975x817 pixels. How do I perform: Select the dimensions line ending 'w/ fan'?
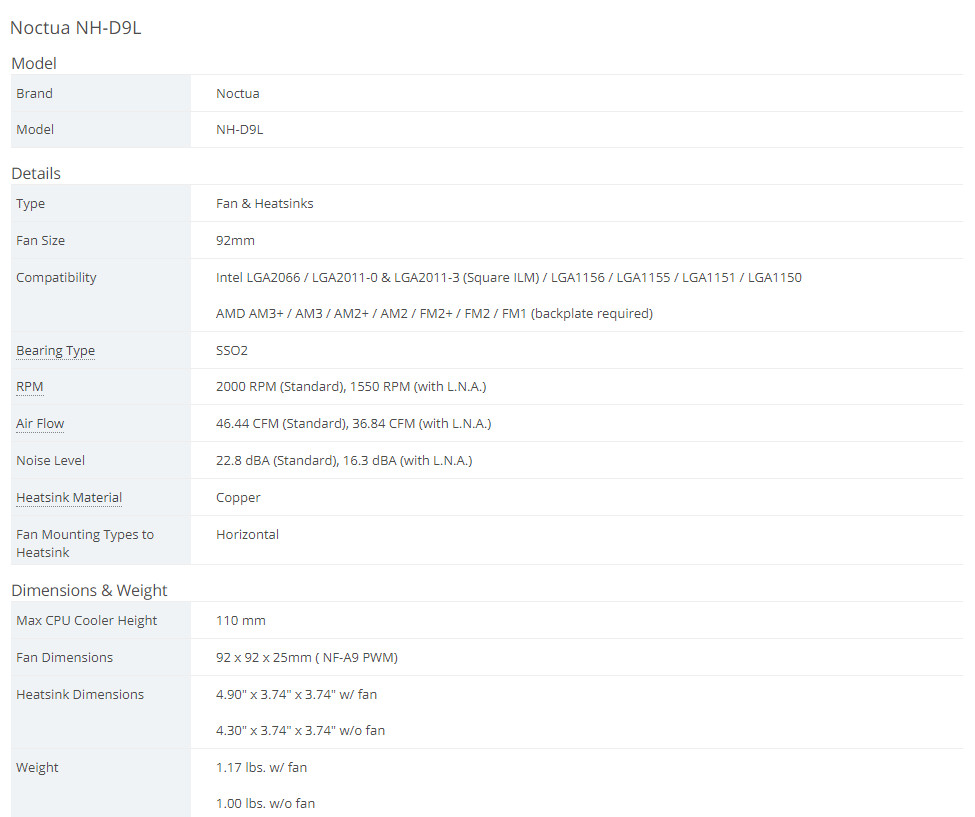296,695
